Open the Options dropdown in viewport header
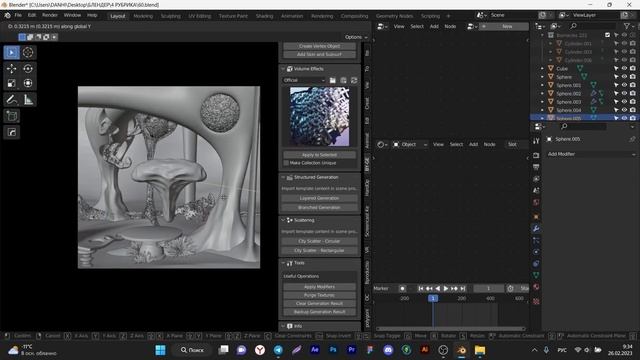Screen dimensions: 640x360 pyautogui.click(x=356, y=37)
